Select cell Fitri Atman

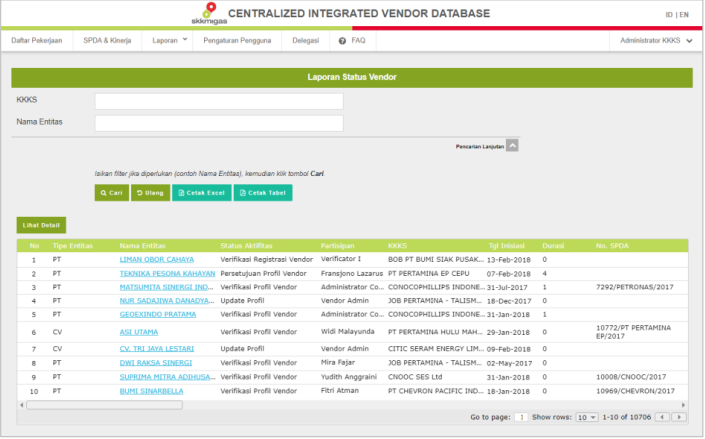click(x=340, y=391)
